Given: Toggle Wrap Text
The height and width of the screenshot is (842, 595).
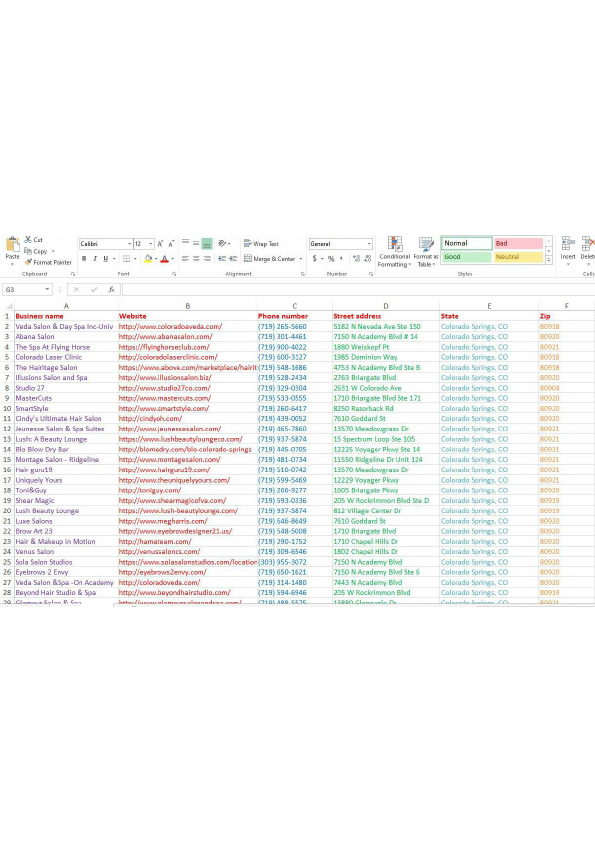Looking at the screenshot, I should [x=262, y=243].
